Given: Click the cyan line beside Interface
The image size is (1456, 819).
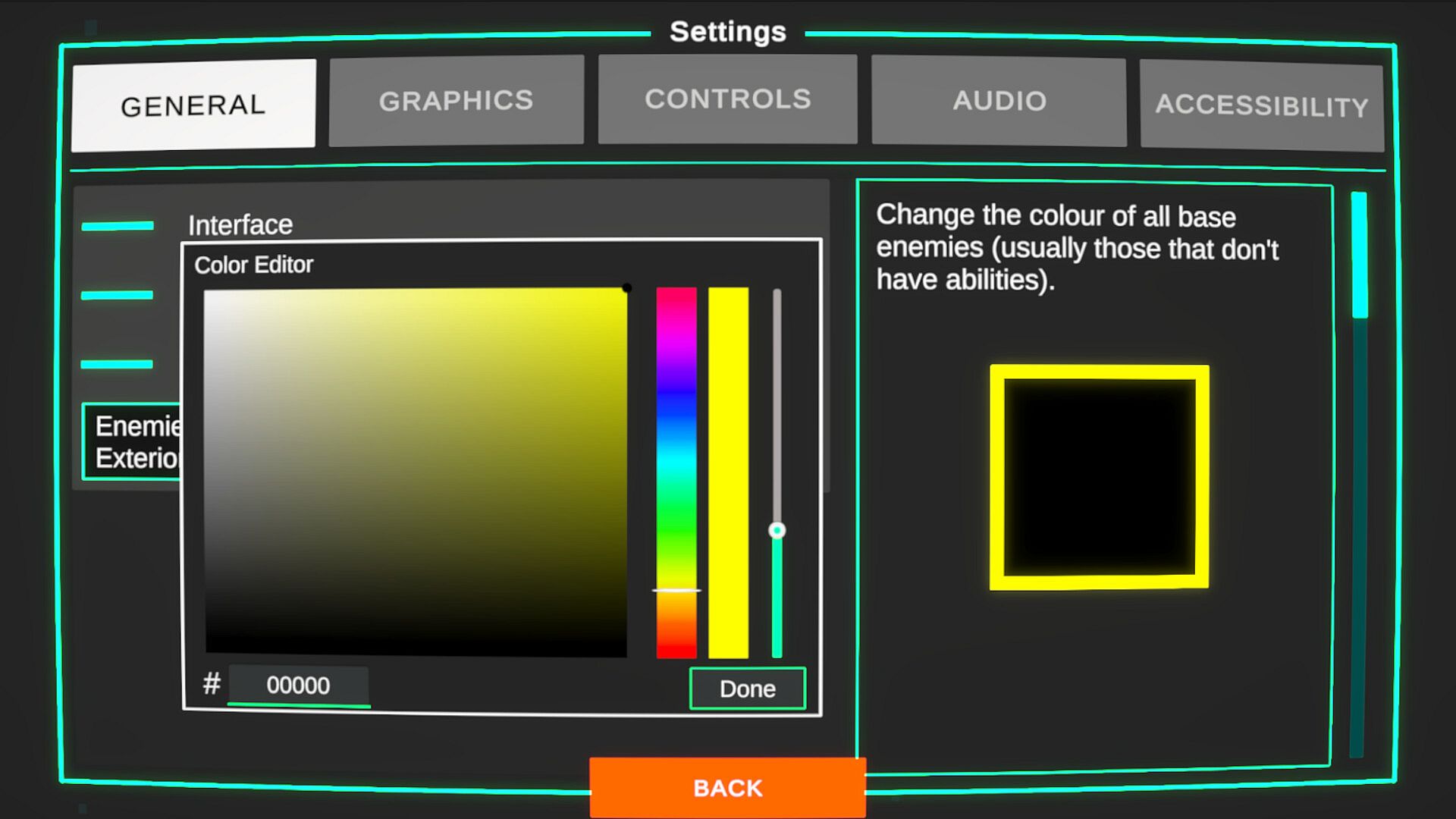Looking at the screenshot, I should point(118,225).
